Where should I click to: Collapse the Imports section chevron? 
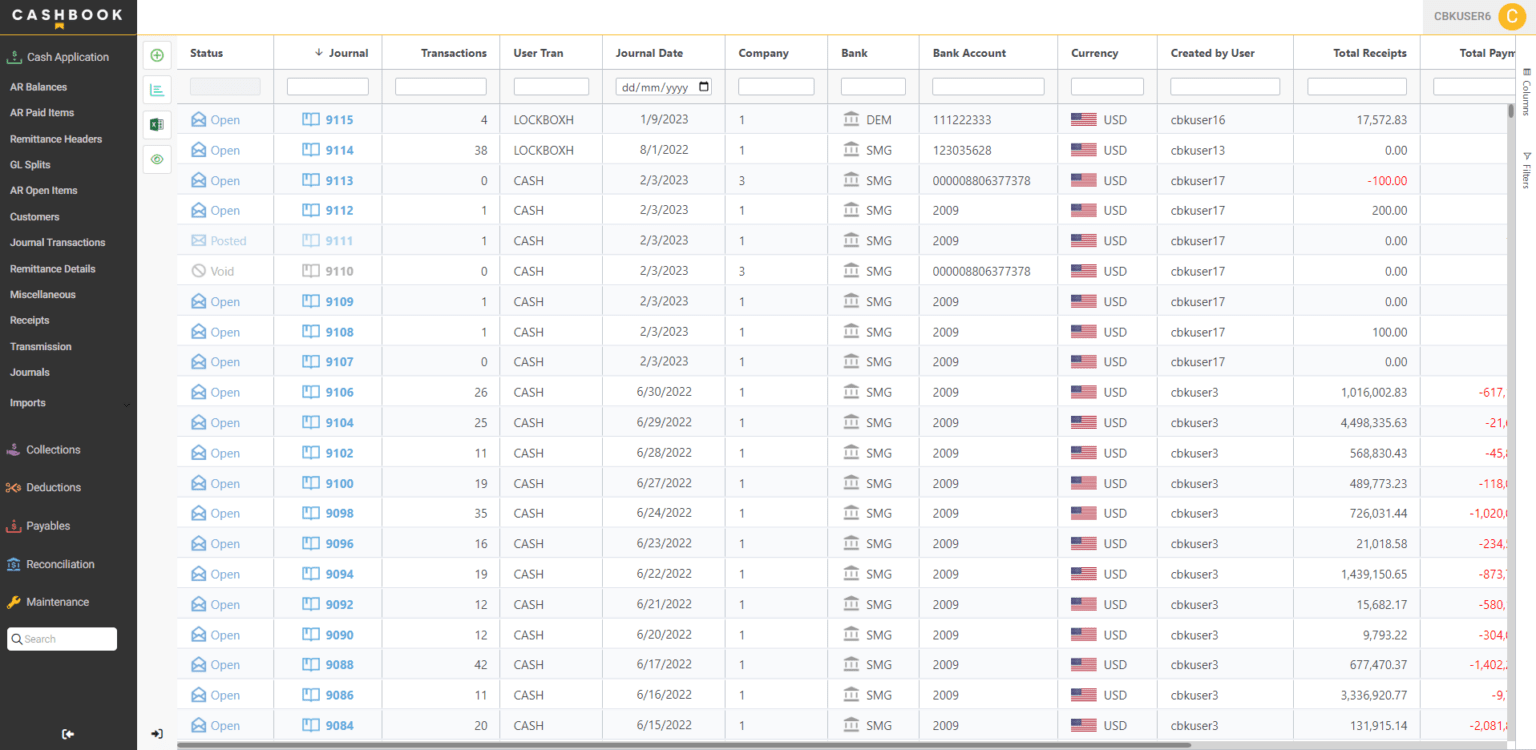(127, 403)
